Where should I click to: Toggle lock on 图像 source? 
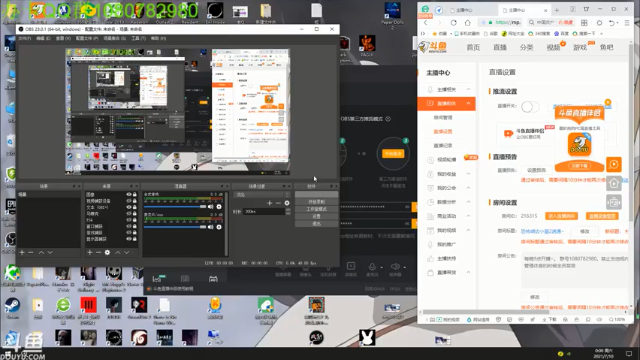point(135,195)
